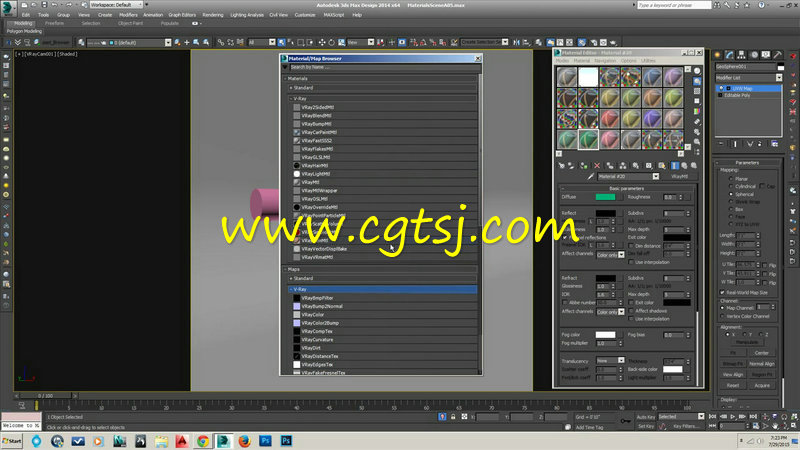This screenshot has height=450, width=800.
Task: Click the Save File icon in title bar
Action: coord(44,5)
